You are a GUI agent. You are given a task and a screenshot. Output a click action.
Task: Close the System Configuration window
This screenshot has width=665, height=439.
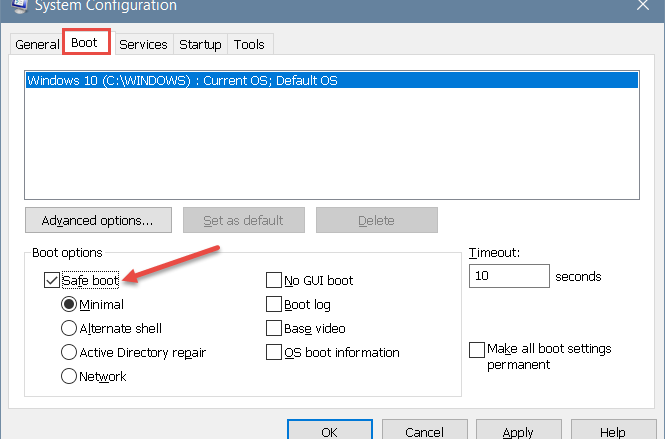(x=643, y=5)
